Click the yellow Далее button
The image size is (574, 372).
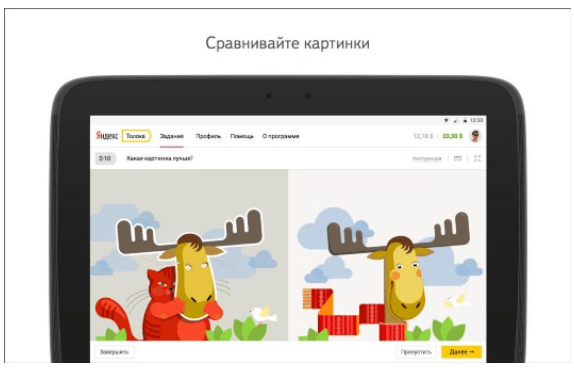461,352
